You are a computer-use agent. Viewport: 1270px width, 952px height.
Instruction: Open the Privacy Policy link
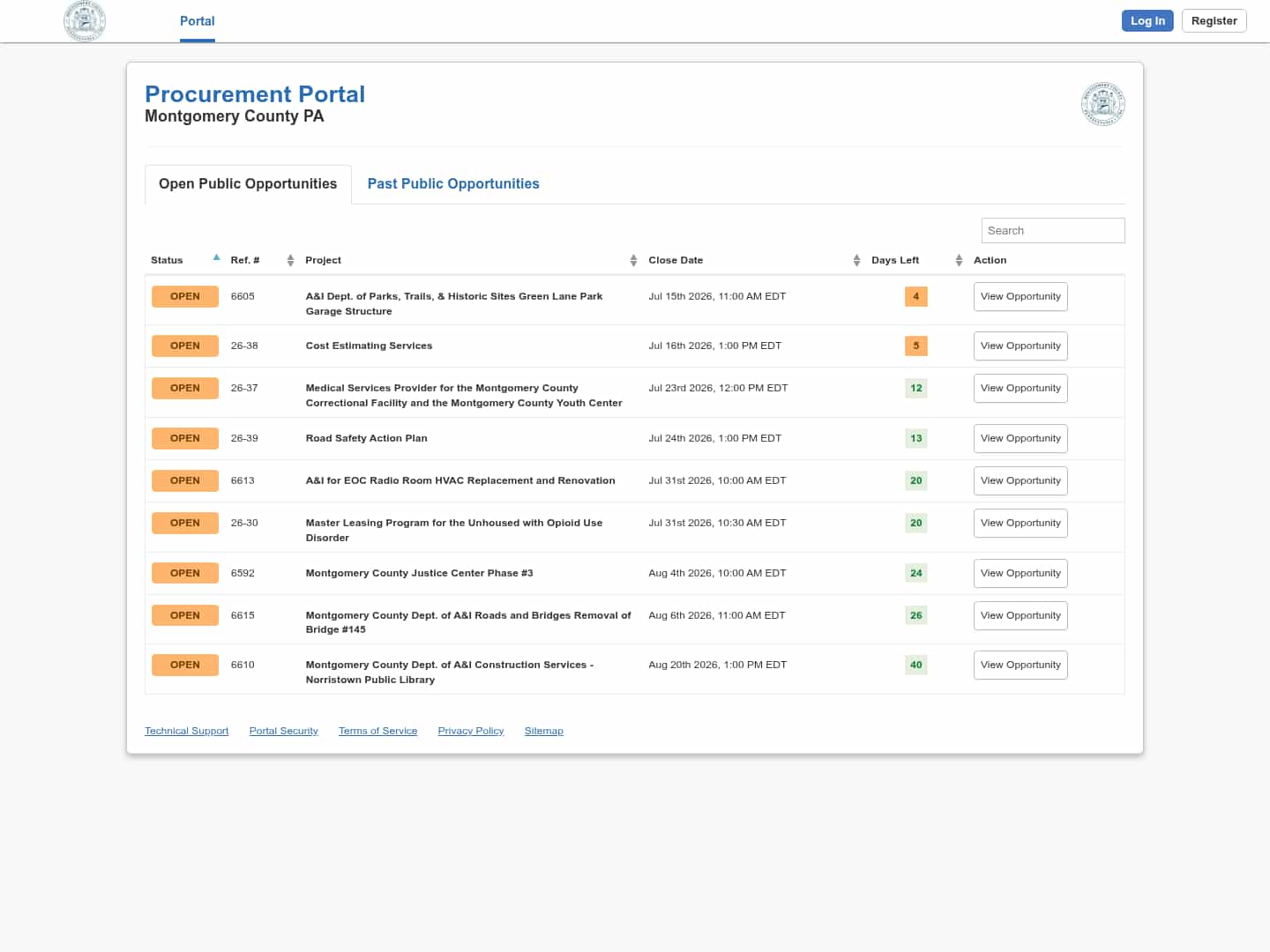[471, 731]
